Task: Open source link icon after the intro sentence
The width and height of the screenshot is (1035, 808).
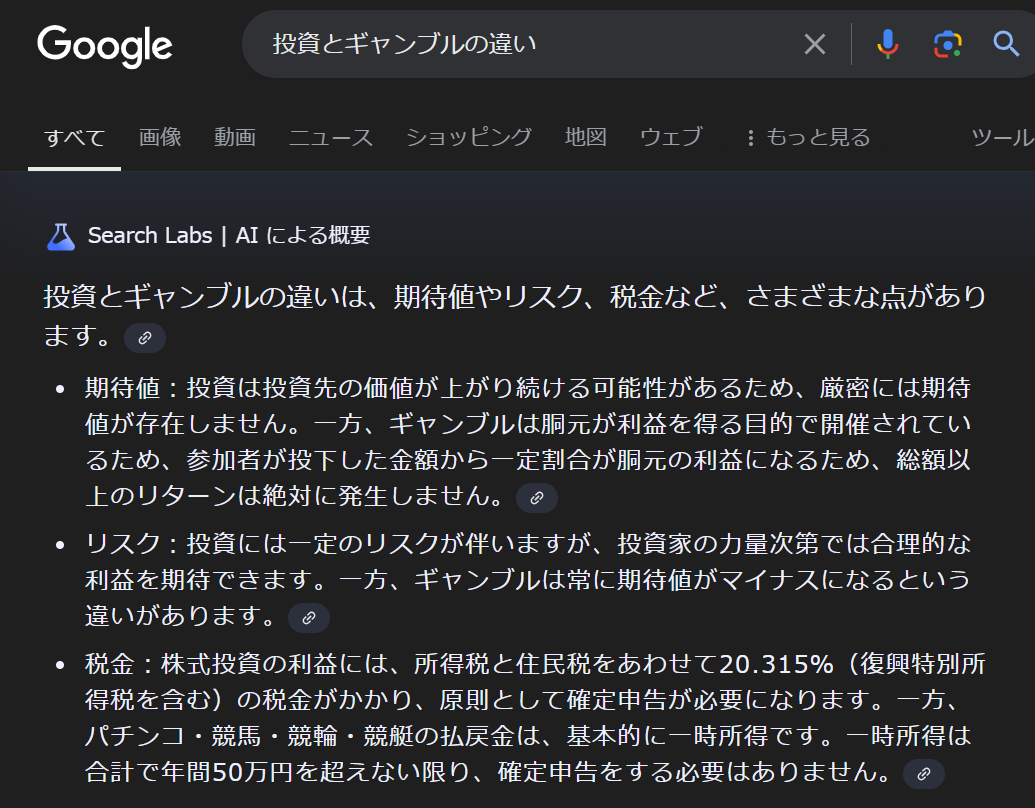Action: coord(145,338)
